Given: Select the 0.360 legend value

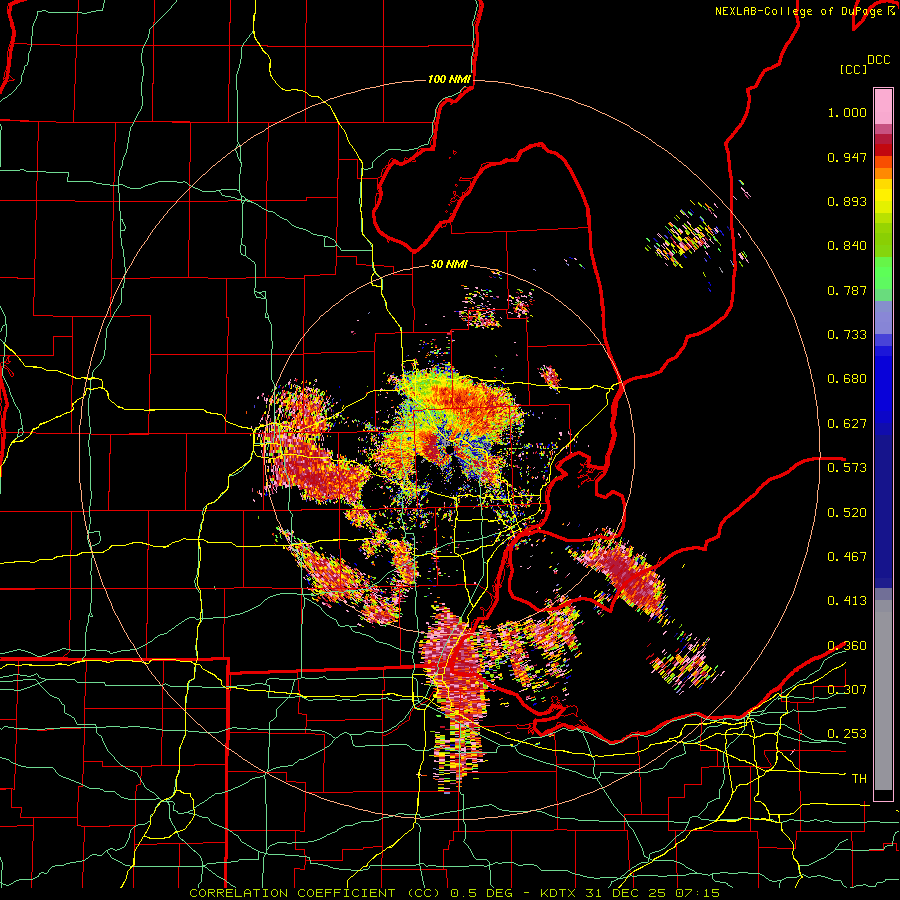Looking at the screenshot, I should pos(847,646).
